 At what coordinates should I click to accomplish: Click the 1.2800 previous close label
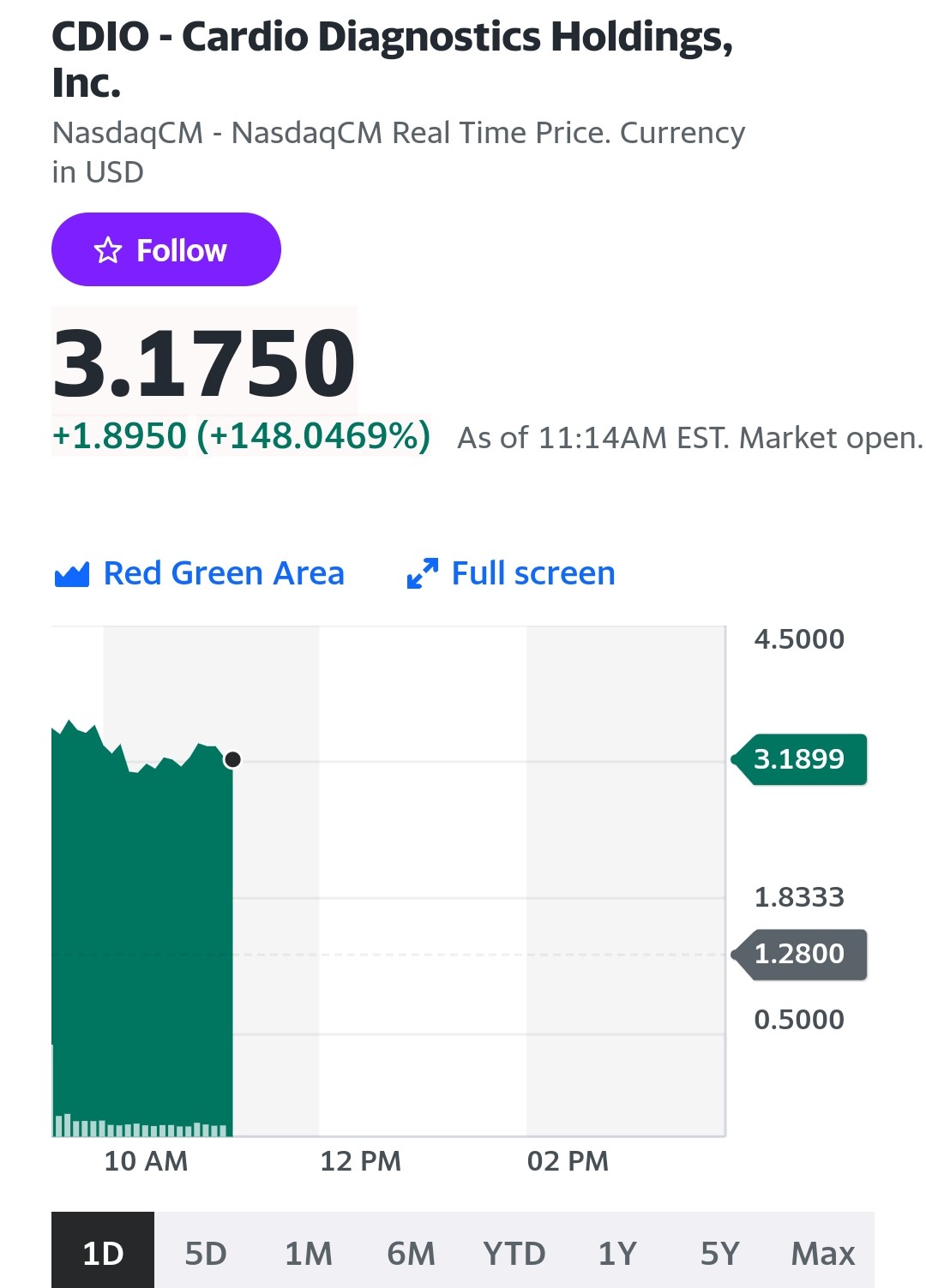pos(799,954)
